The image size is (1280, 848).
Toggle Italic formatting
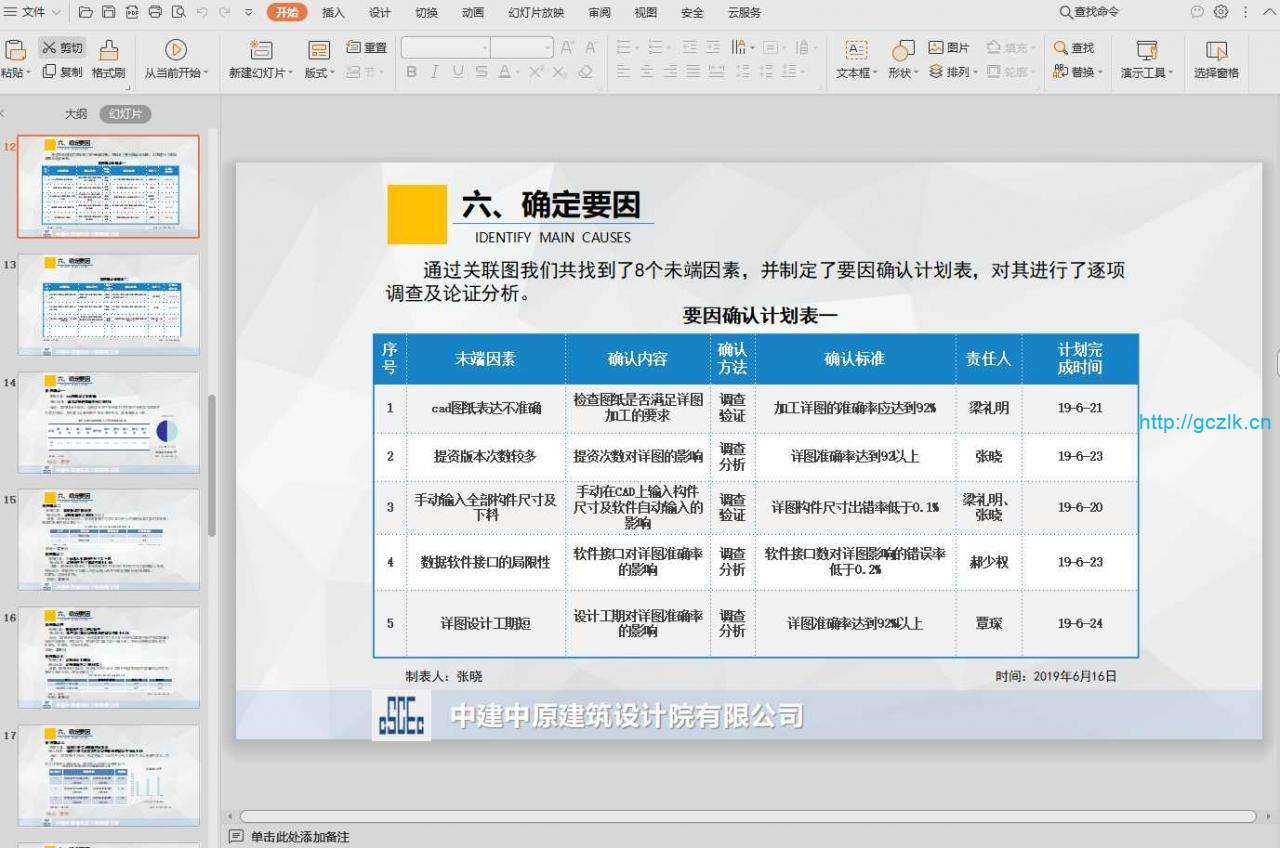point(434,72)
